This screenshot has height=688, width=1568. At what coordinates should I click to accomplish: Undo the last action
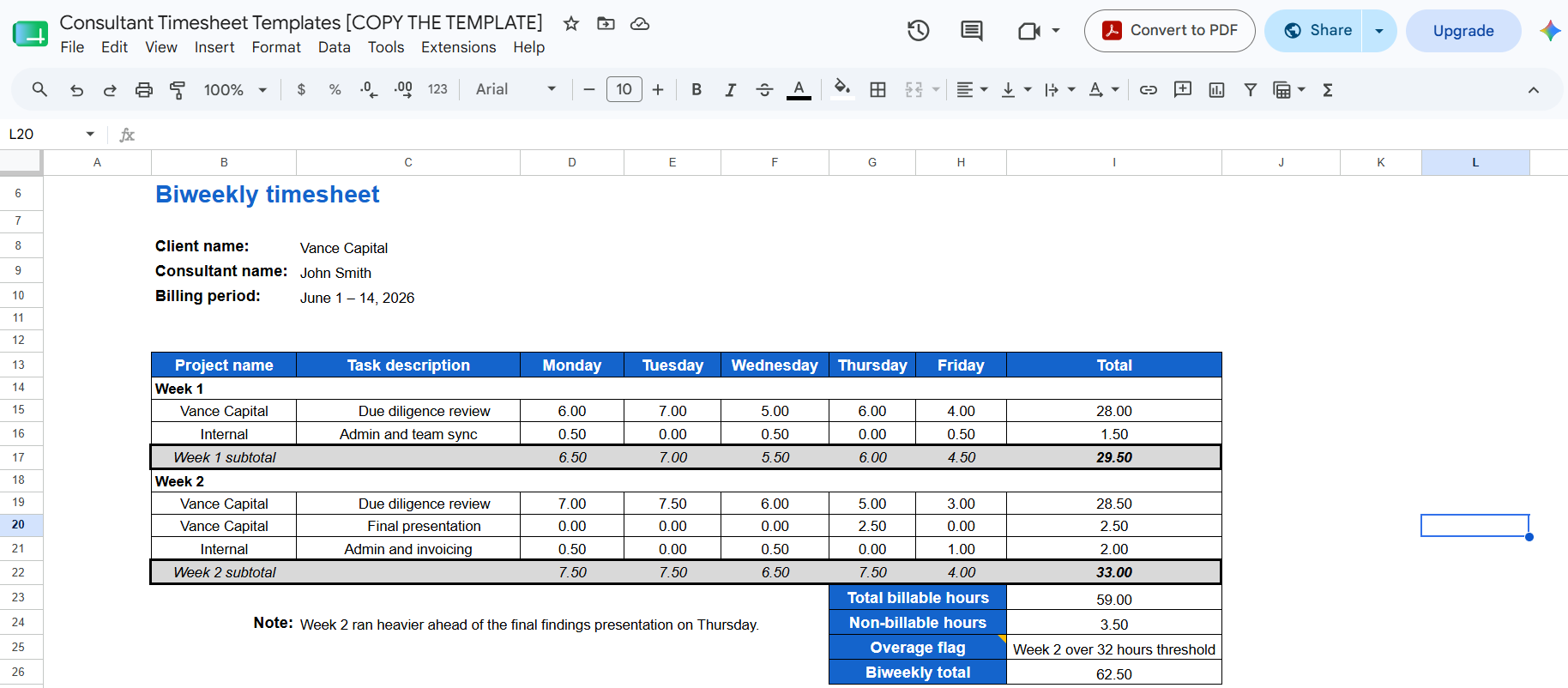point(76,89)
